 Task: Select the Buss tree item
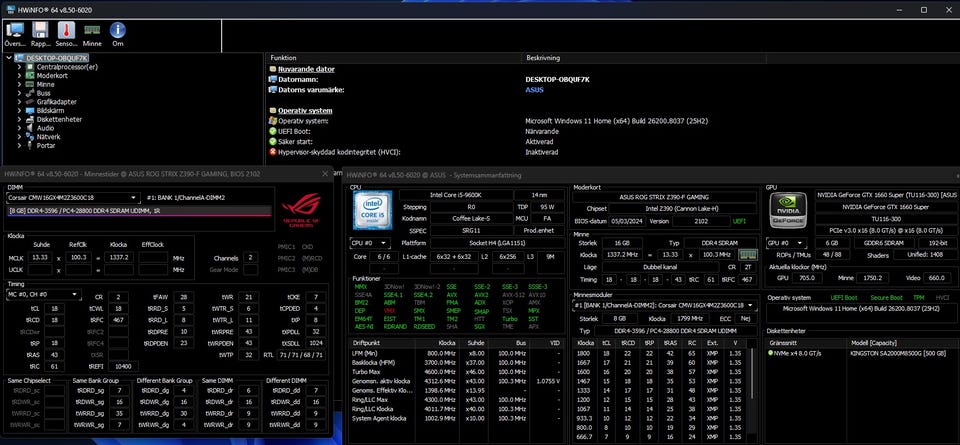tap(43, 93)
